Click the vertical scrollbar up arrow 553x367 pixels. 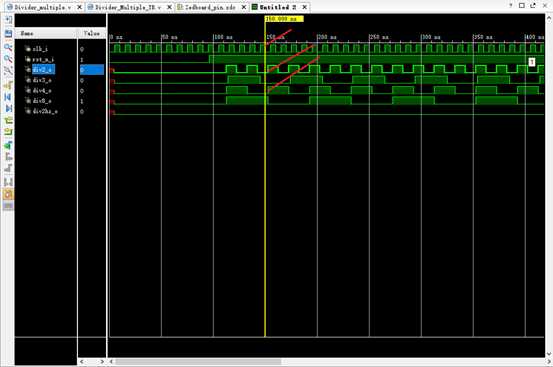[x=549, y=18]
